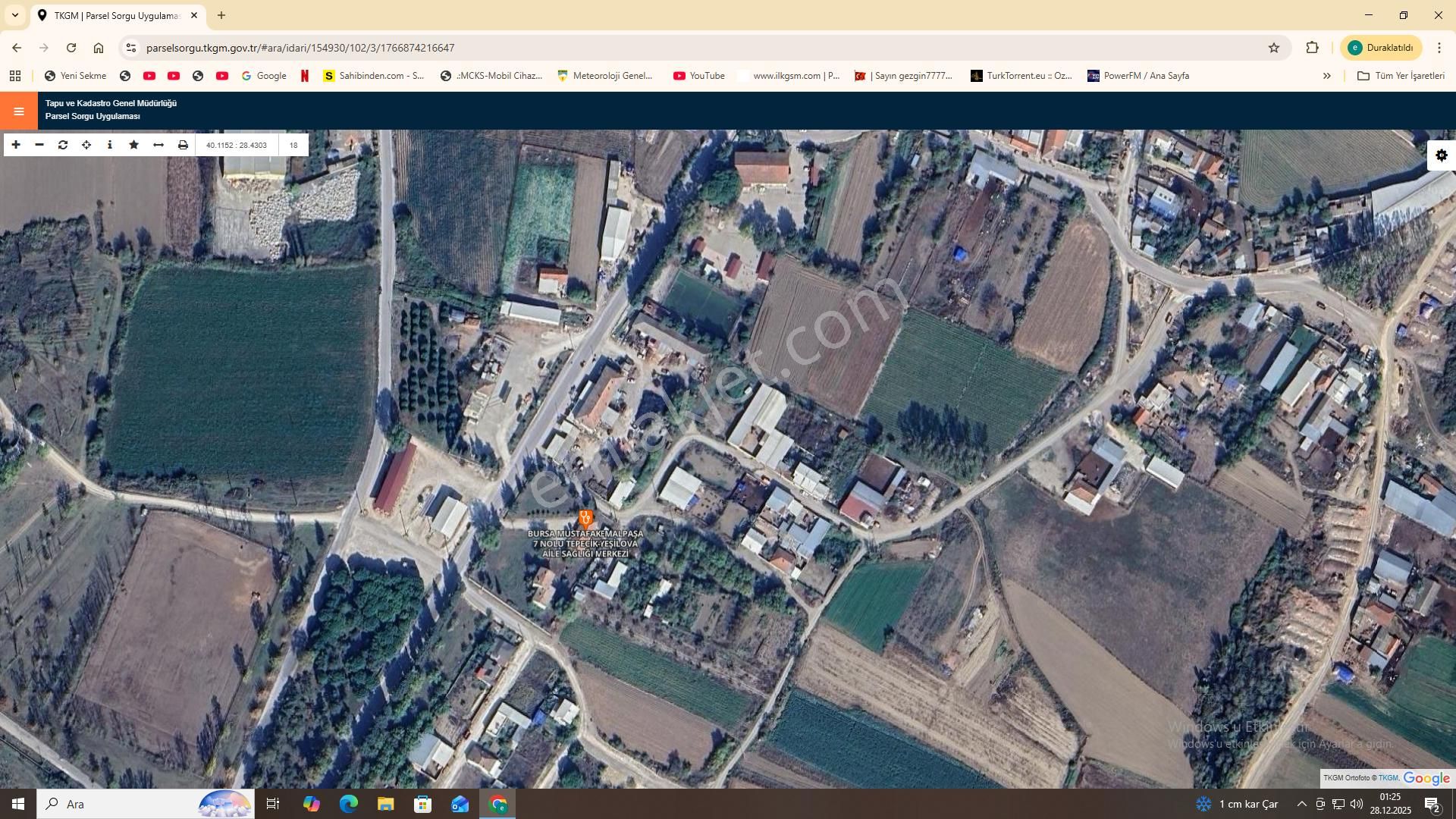Open map layer settings gear
The width and height of the screenshot is (1456, 819).
coord(1442,155)
